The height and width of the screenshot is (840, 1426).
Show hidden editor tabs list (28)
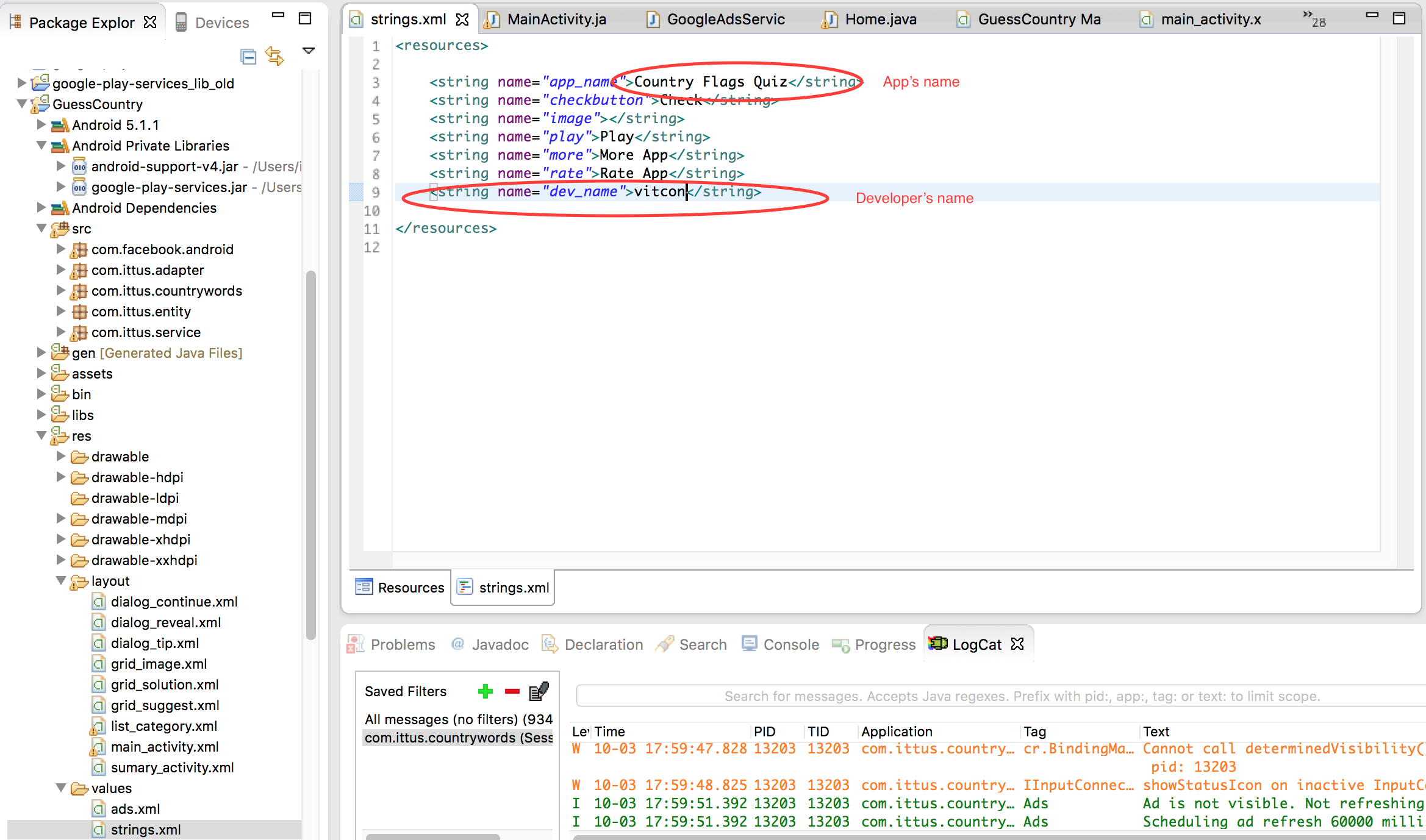click(1314, 19)
